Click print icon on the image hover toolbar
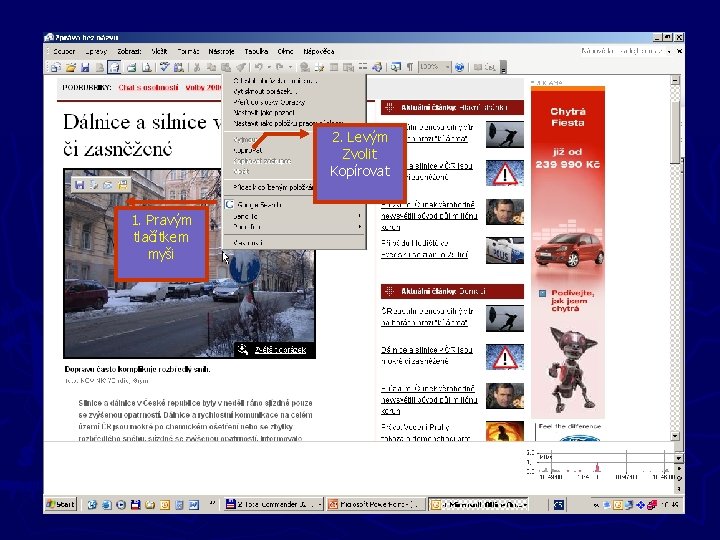The height and width of the screenshot is (540, 720). pyautogui.click(x=92, y=184)
